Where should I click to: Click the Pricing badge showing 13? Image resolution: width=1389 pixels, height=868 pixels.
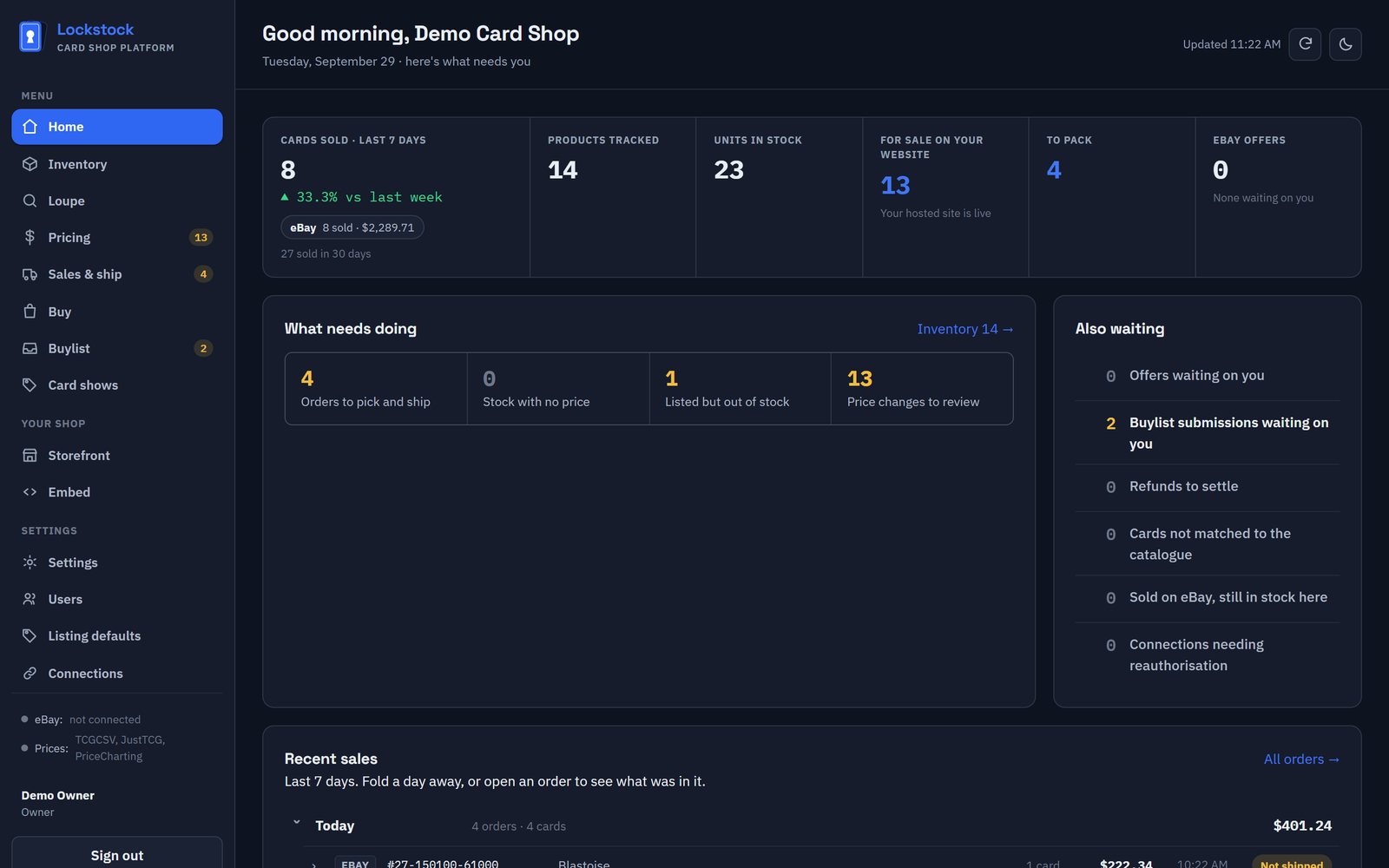(201, 237)
